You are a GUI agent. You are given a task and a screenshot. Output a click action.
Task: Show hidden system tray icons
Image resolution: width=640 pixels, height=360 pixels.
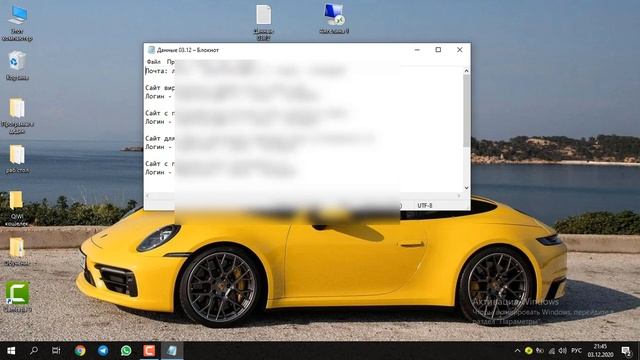pyautogui.click(x=517, y=351)
